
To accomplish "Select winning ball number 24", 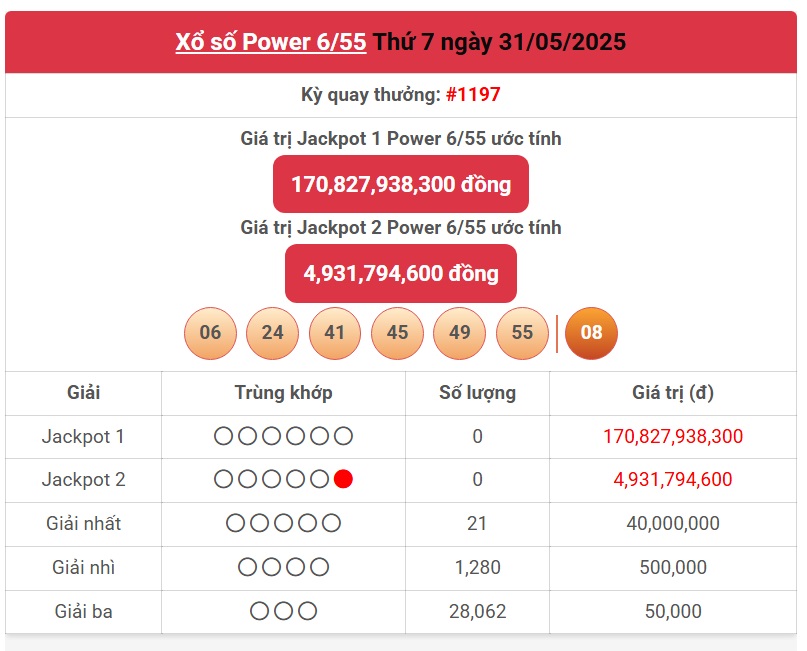I will click(272, 333).
